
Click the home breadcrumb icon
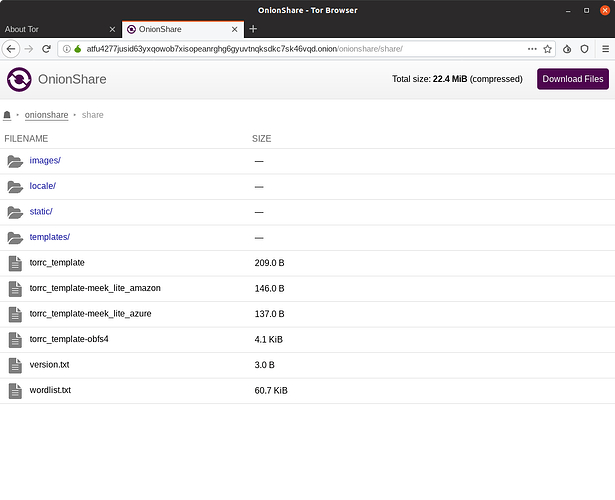point(8,115)
